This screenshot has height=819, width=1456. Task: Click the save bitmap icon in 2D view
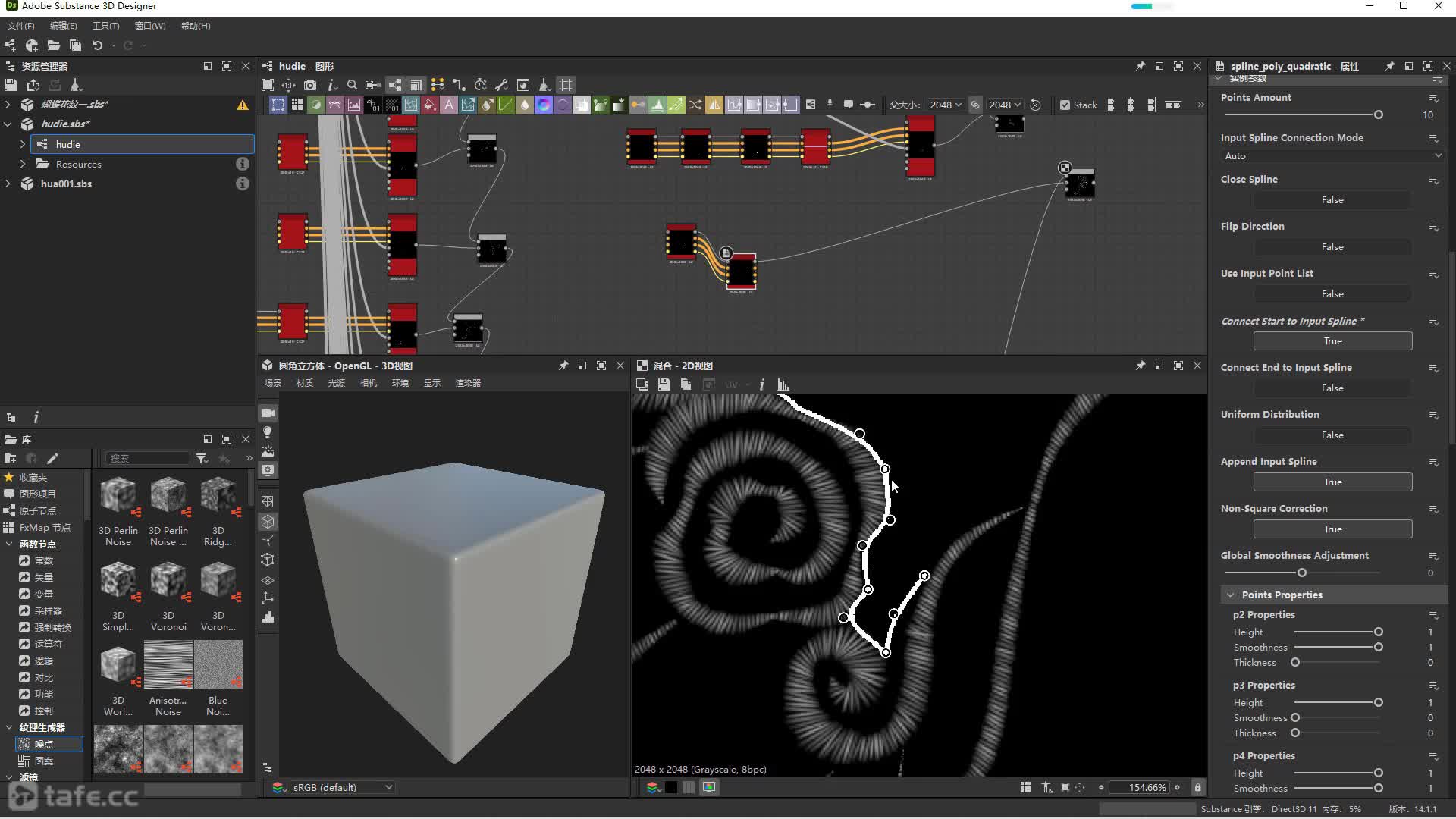(x=664, y=384)
